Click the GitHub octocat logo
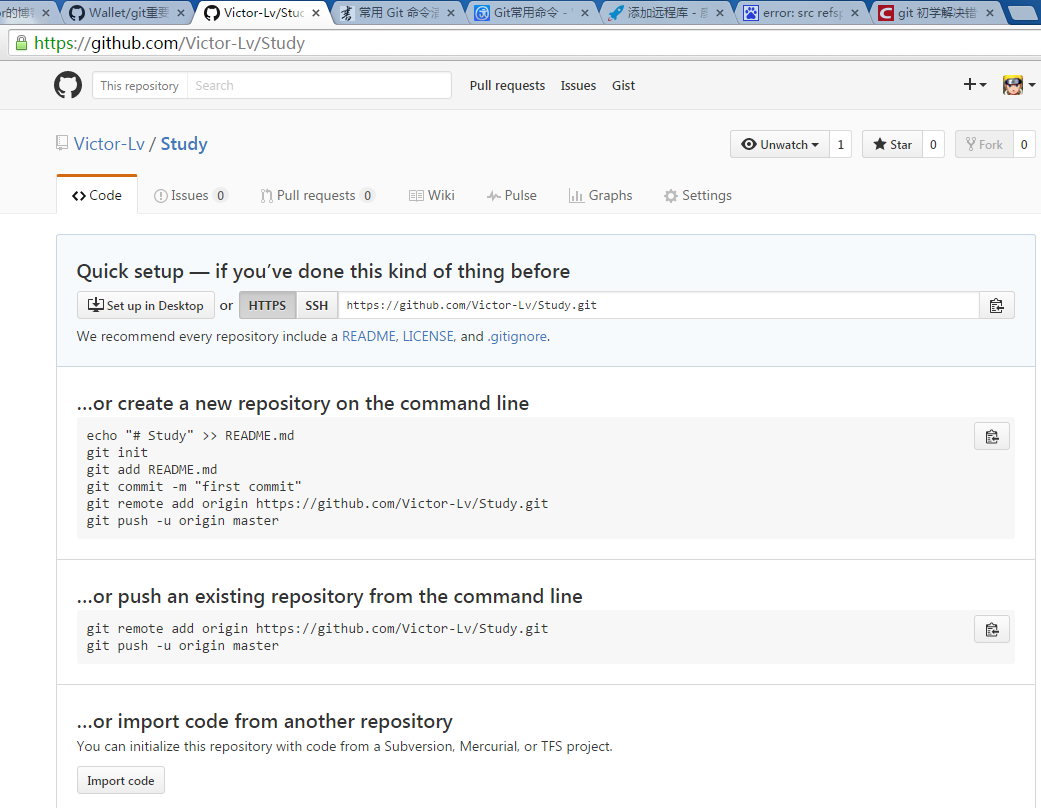Screen dimensions: 1041x808 coord(68,86)
